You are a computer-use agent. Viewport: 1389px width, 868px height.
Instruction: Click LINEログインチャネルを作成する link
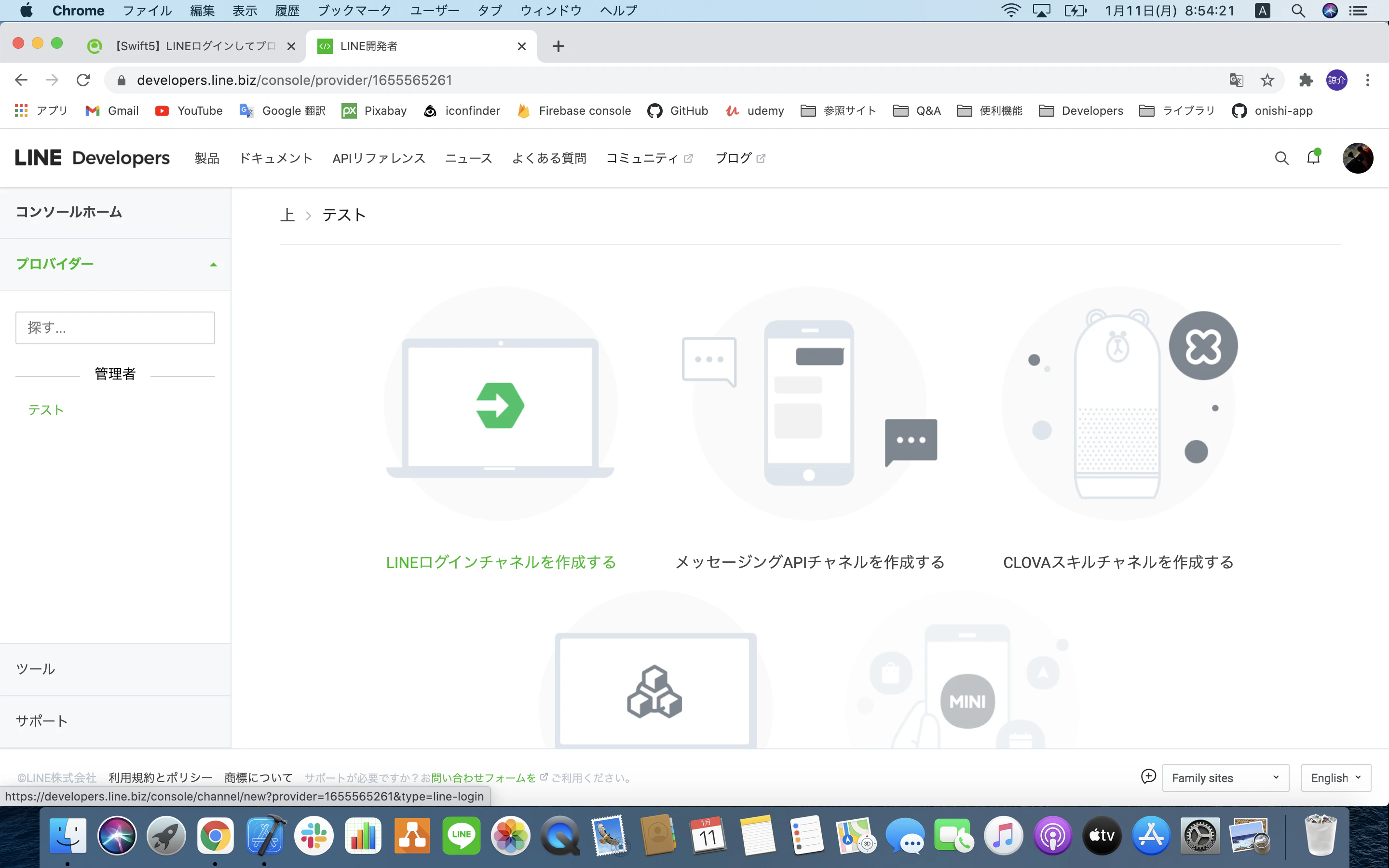click(501, 562)
